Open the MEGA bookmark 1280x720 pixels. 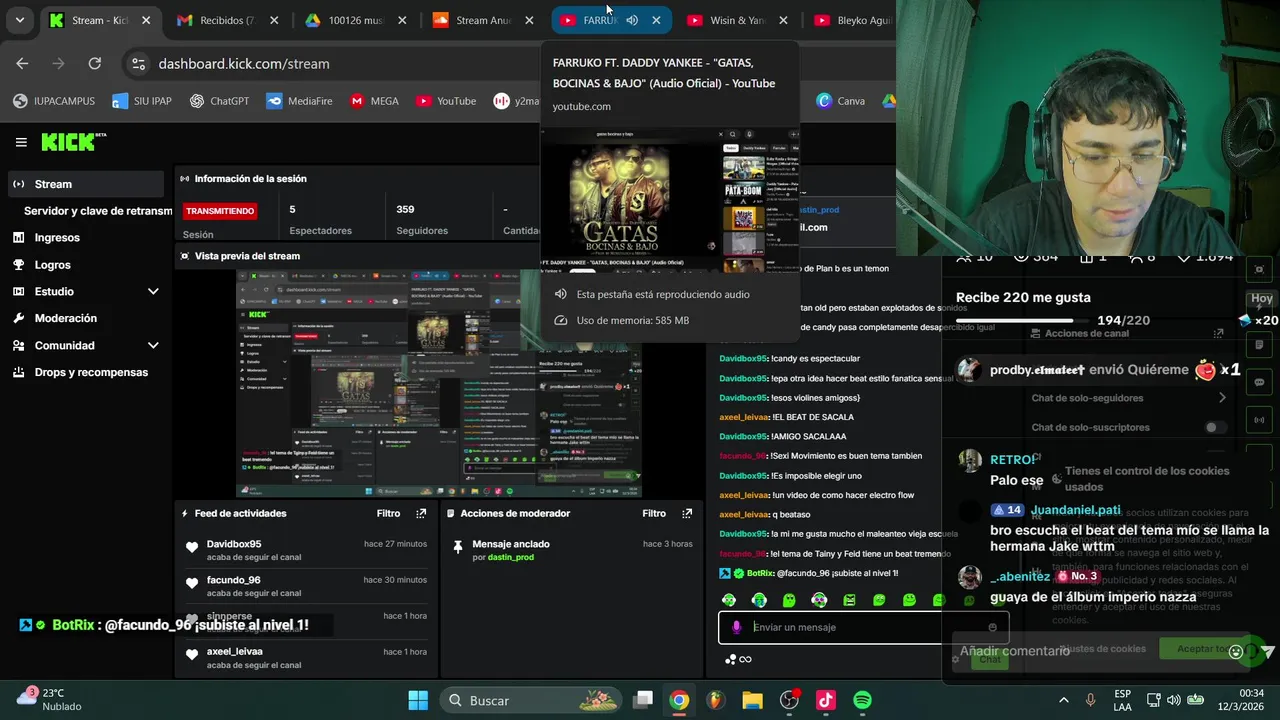point(374,101)
